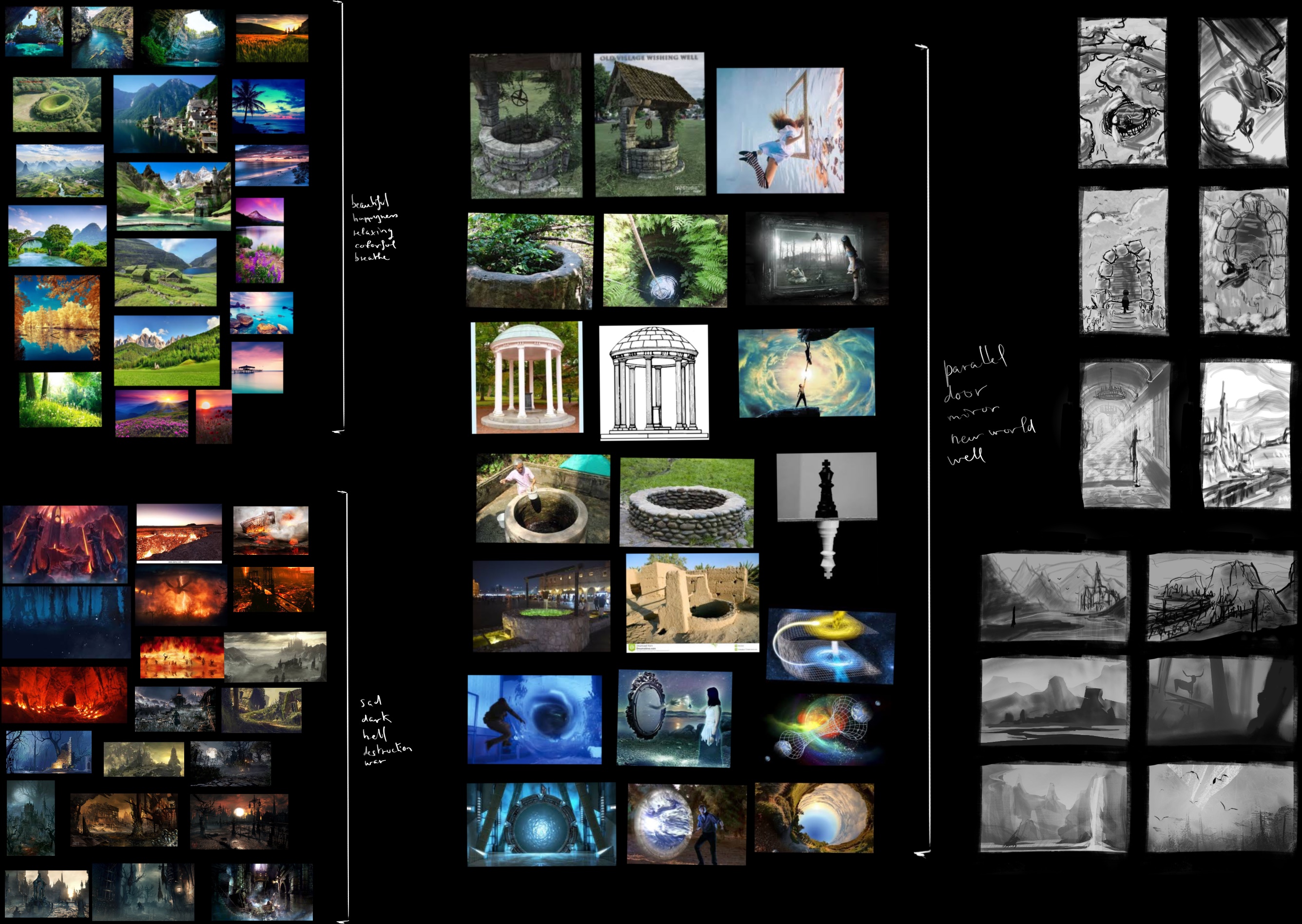Click the woman reaching toward ornate mirror
This screenshot has height=924, width=1302.
point(674,718)
